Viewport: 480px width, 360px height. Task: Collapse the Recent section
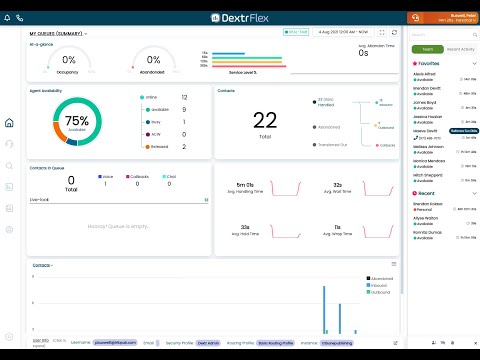point(474,193)
